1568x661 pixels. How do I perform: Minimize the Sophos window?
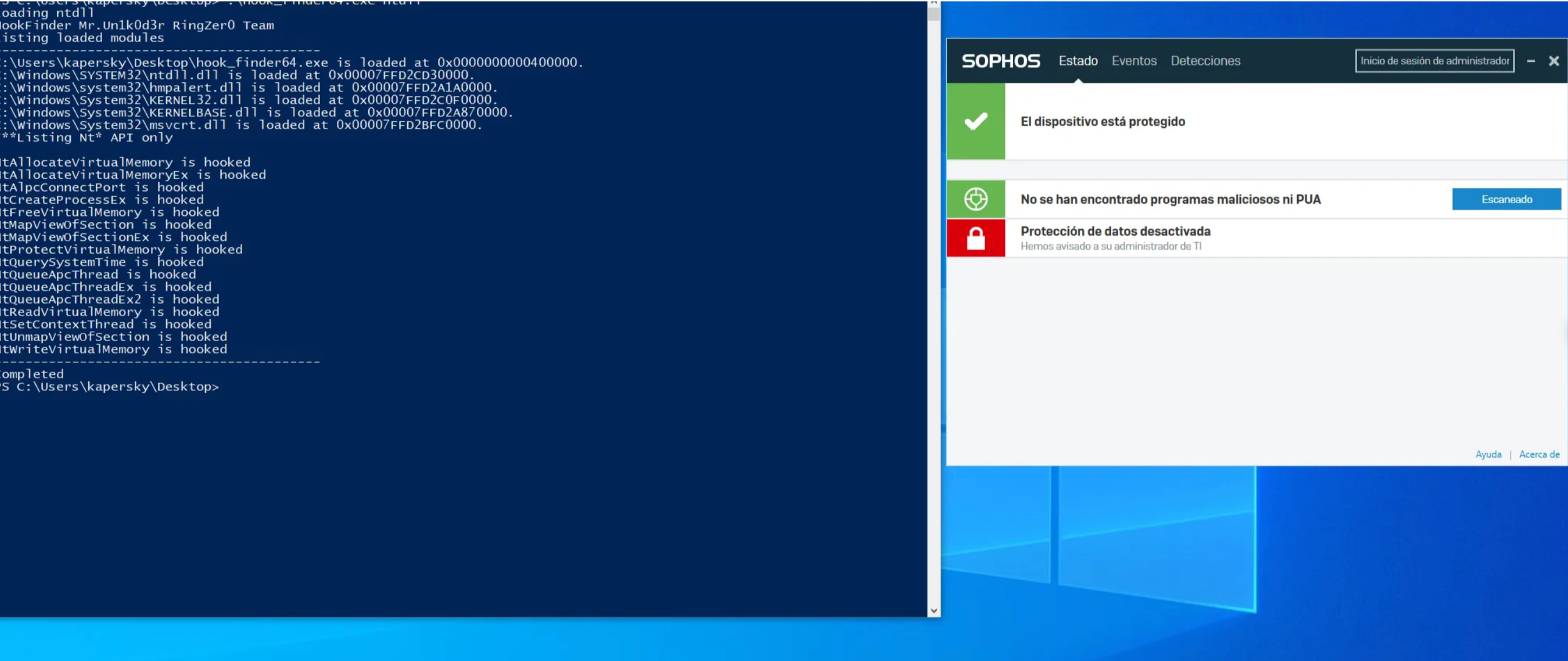[1531, 61]
